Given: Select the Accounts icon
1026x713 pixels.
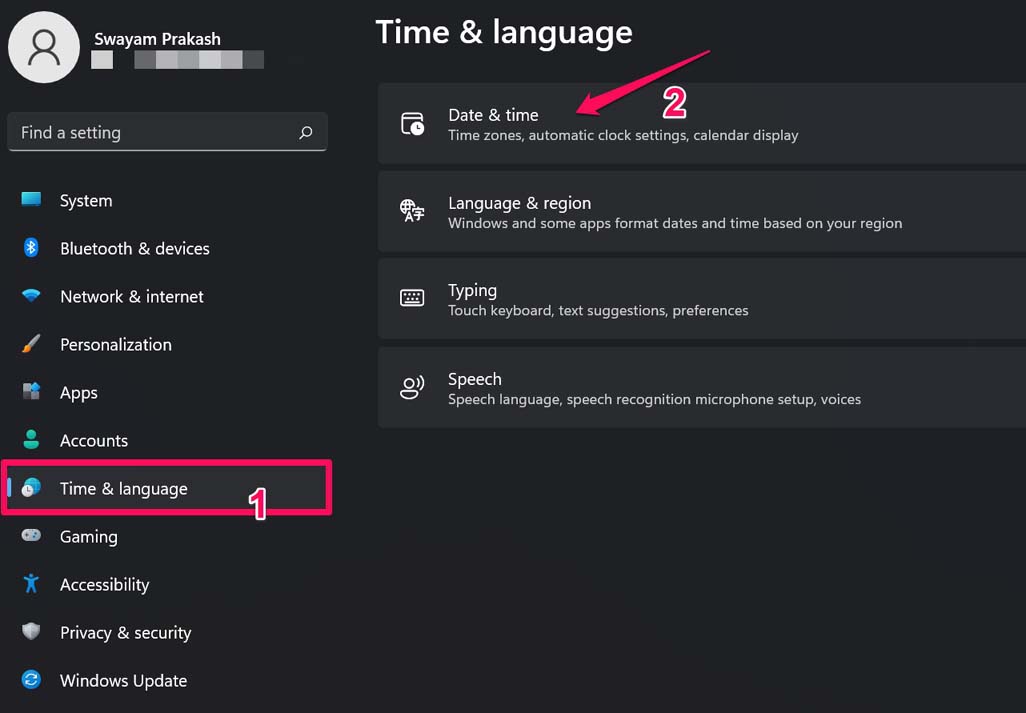Looking at the screenshot, I should tap(31, 440).
